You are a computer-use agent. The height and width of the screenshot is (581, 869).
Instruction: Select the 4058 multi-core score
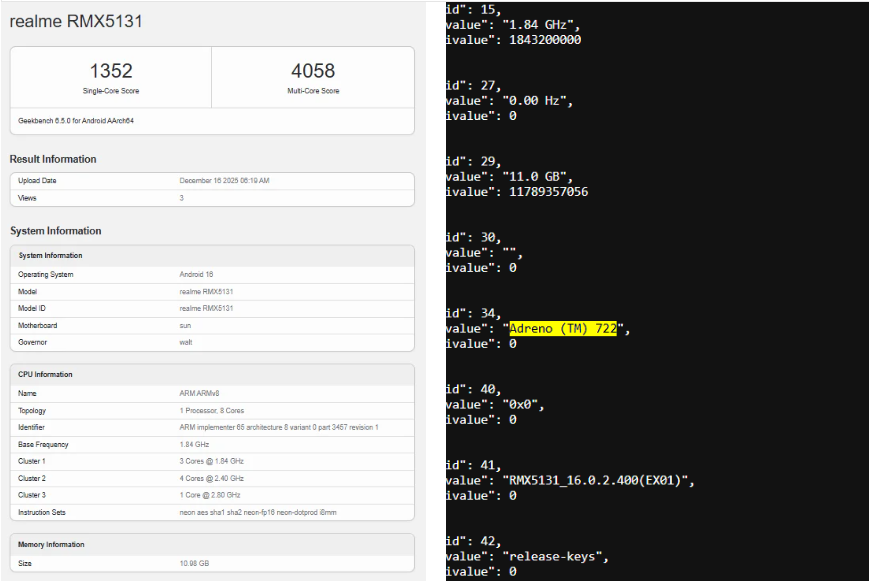pos(313,71)
